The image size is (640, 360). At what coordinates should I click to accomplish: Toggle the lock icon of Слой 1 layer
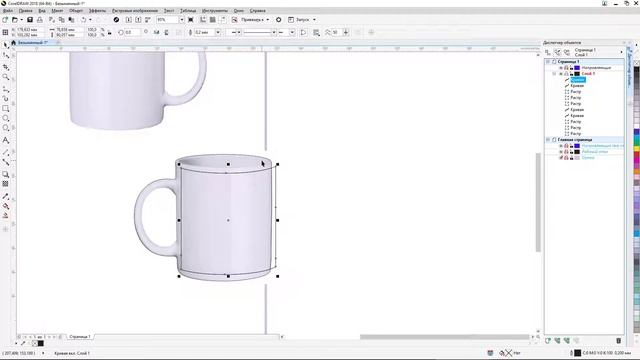pos(571,74)
